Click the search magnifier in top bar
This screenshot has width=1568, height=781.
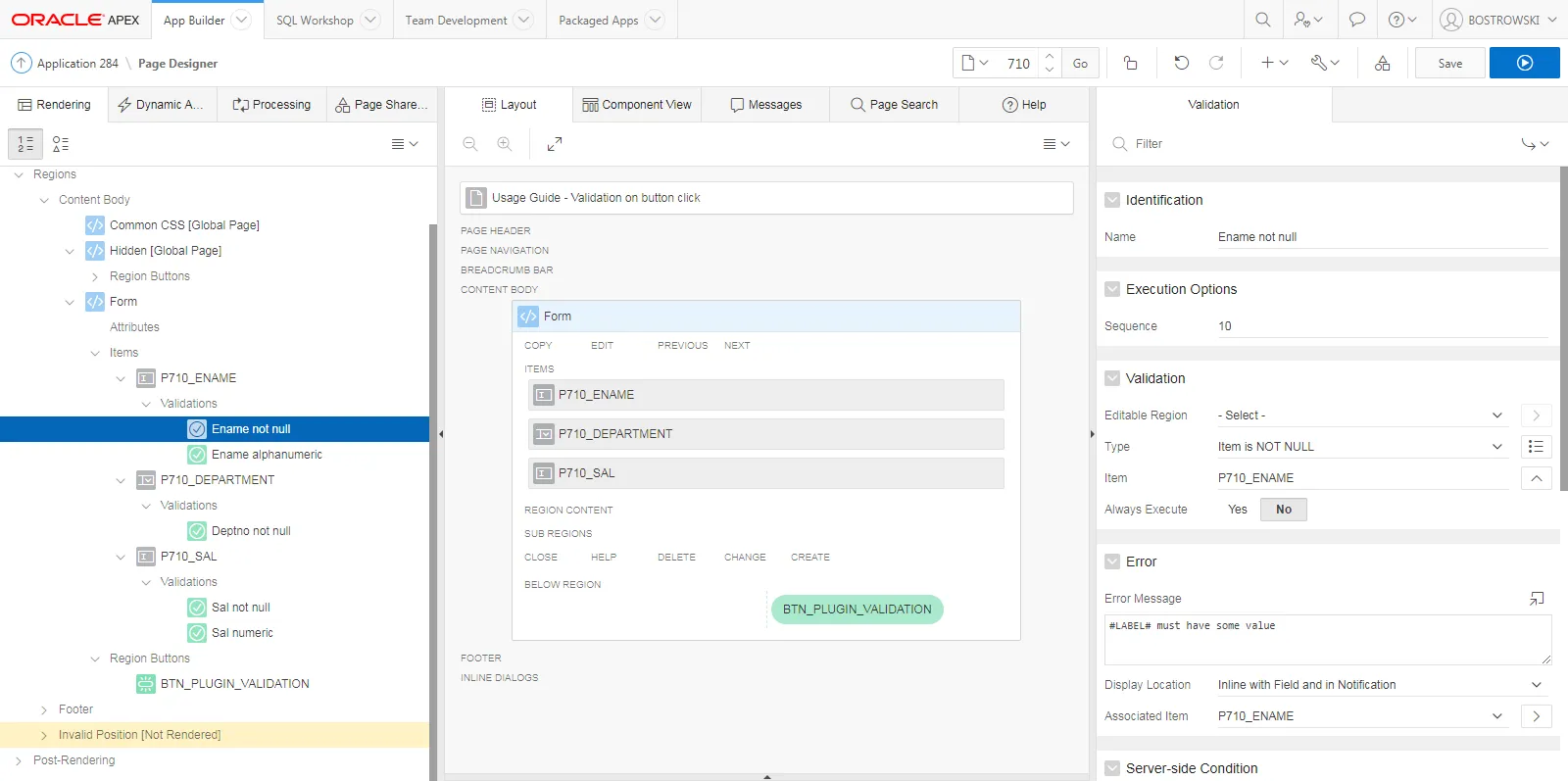(1262, 20)
